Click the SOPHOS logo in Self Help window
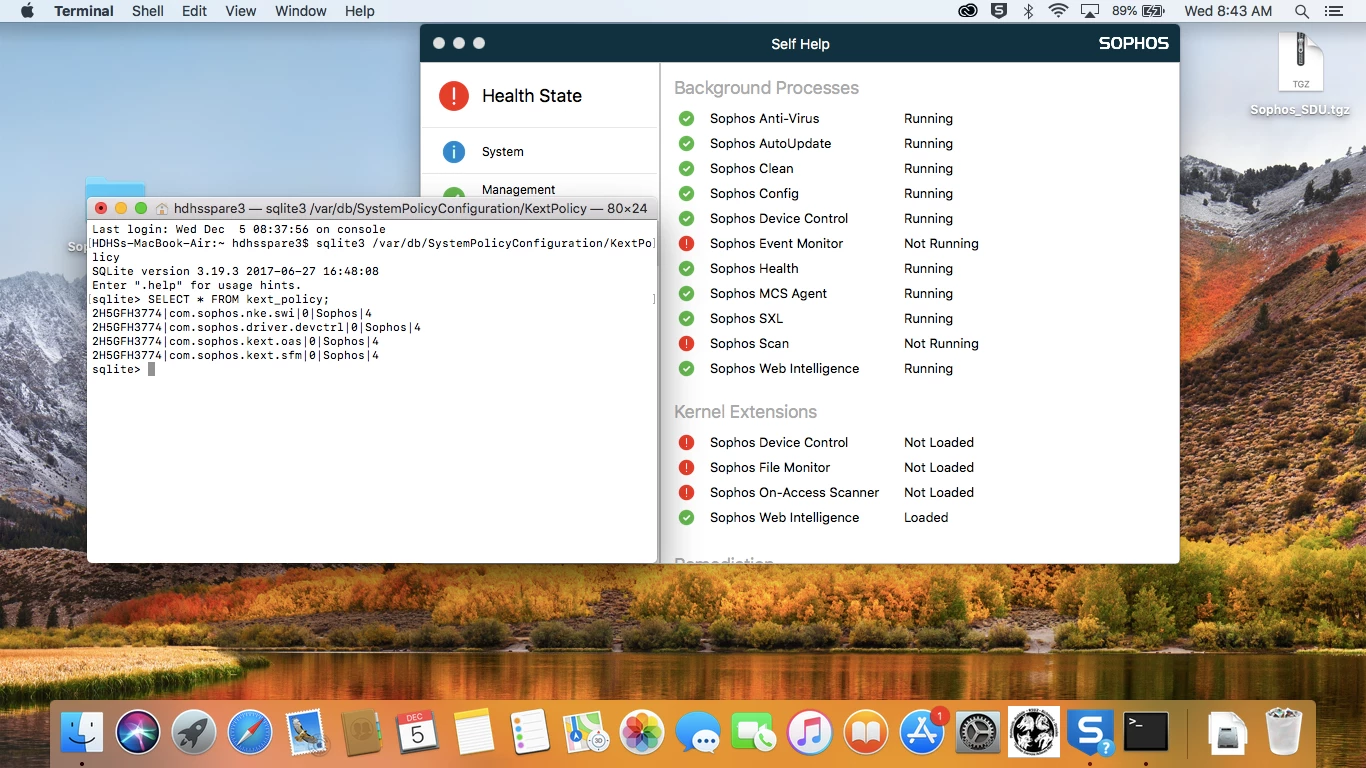This screenshot has height=768, width=1366. click(1133, 44)
